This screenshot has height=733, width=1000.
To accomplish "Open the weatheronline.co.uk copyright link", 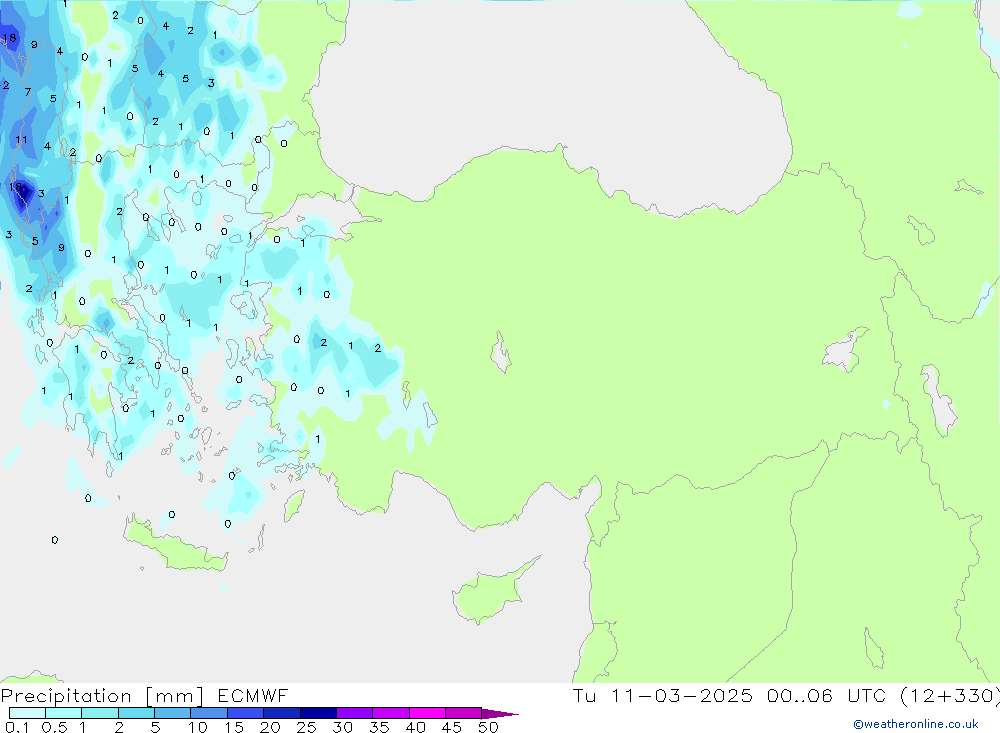I will (916, 724).
